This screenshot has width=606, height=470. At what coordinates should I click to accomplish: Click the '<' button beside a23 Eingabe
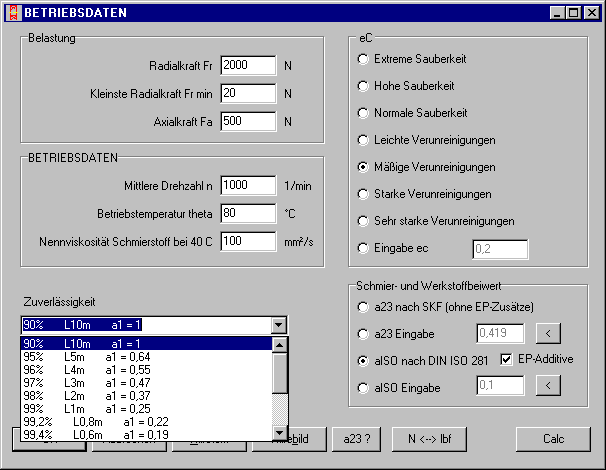click(550, 333)
